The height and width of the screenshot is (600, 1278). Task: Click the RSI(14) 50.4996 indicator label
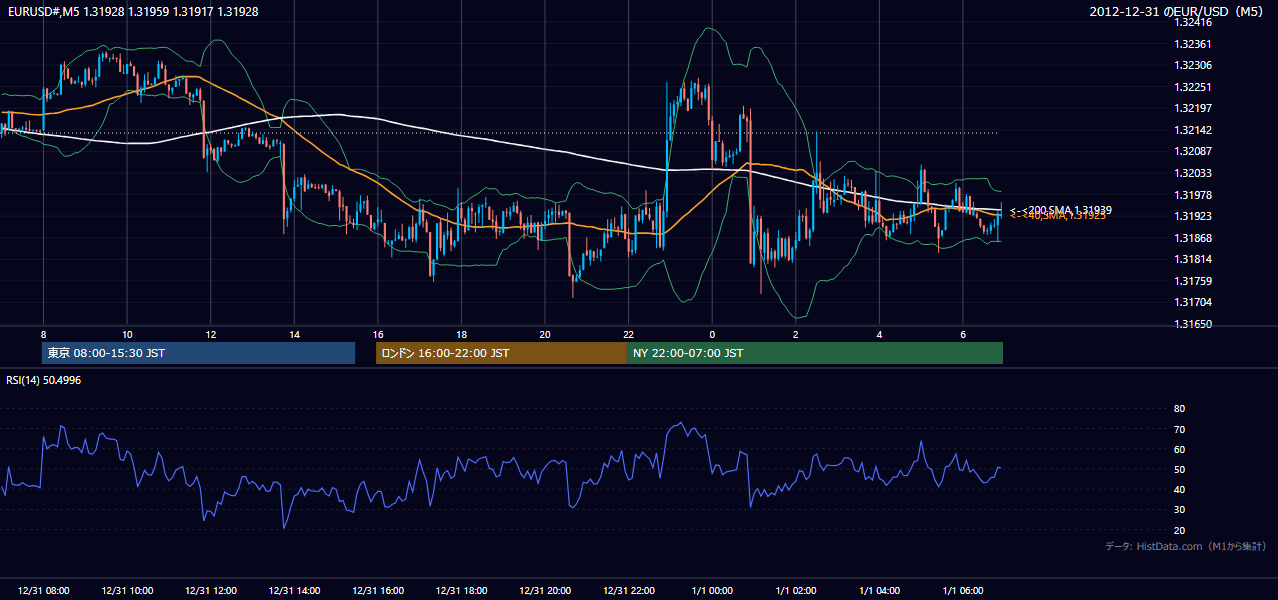click(44, 380)
